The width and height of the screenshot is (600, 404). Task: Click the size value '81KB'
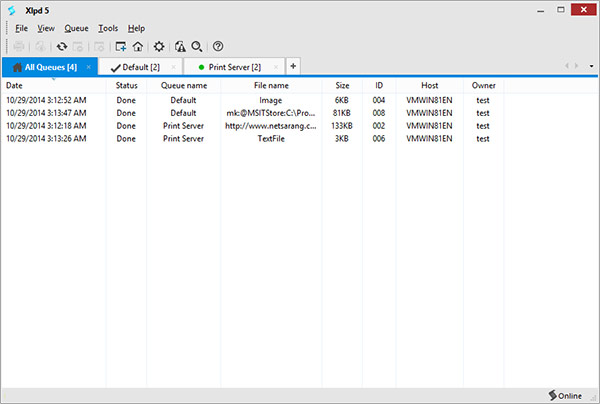[x=342, y=113]
